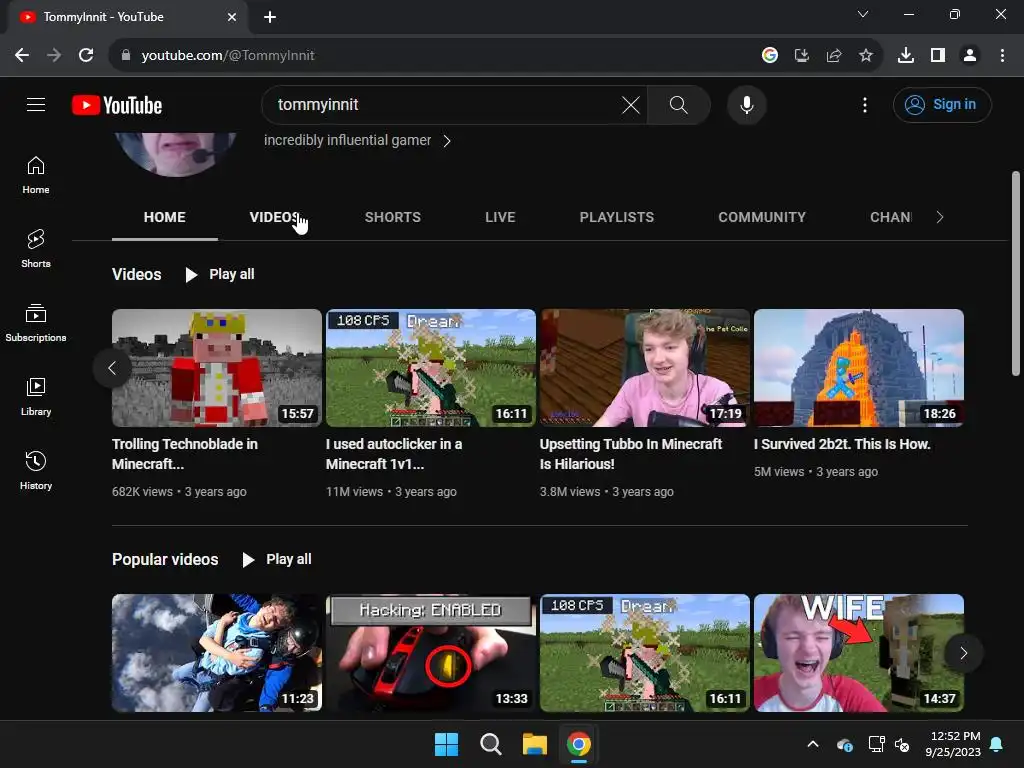
Task: Open the Windows Start button
Action: (447, 744)
